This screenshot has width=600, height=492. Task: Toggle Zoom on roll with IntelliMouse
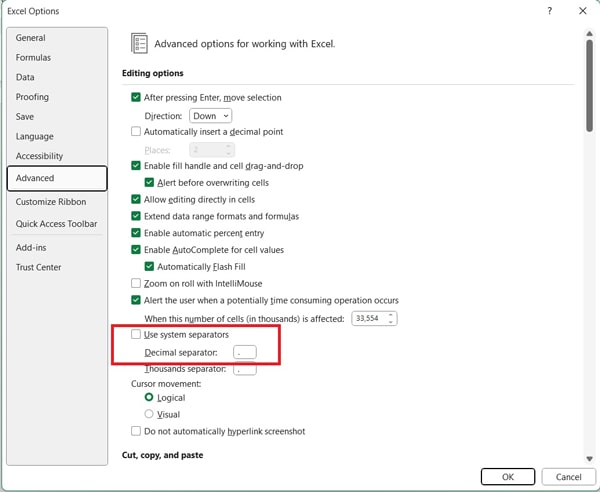(x=137, y=283)
